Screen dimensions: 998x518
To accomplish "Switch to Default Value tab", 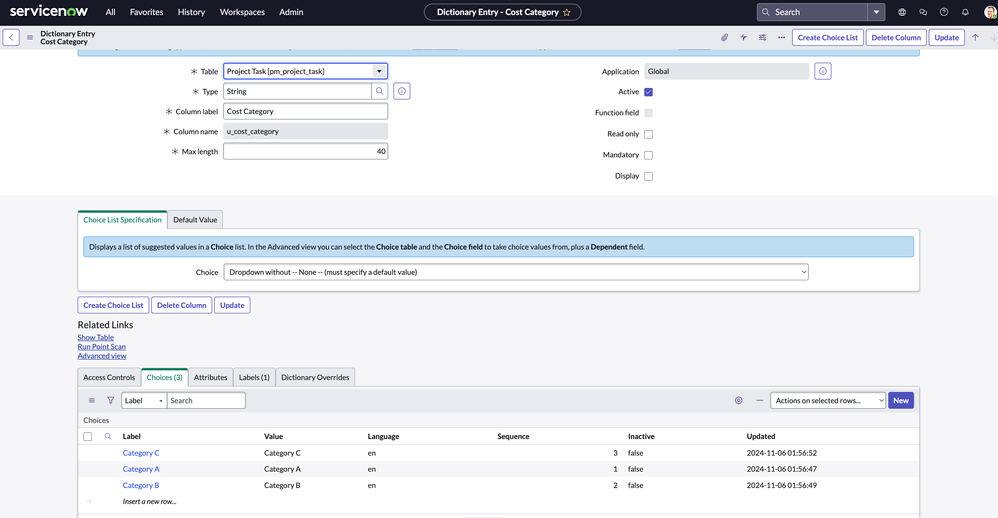I will pos(195,220).
